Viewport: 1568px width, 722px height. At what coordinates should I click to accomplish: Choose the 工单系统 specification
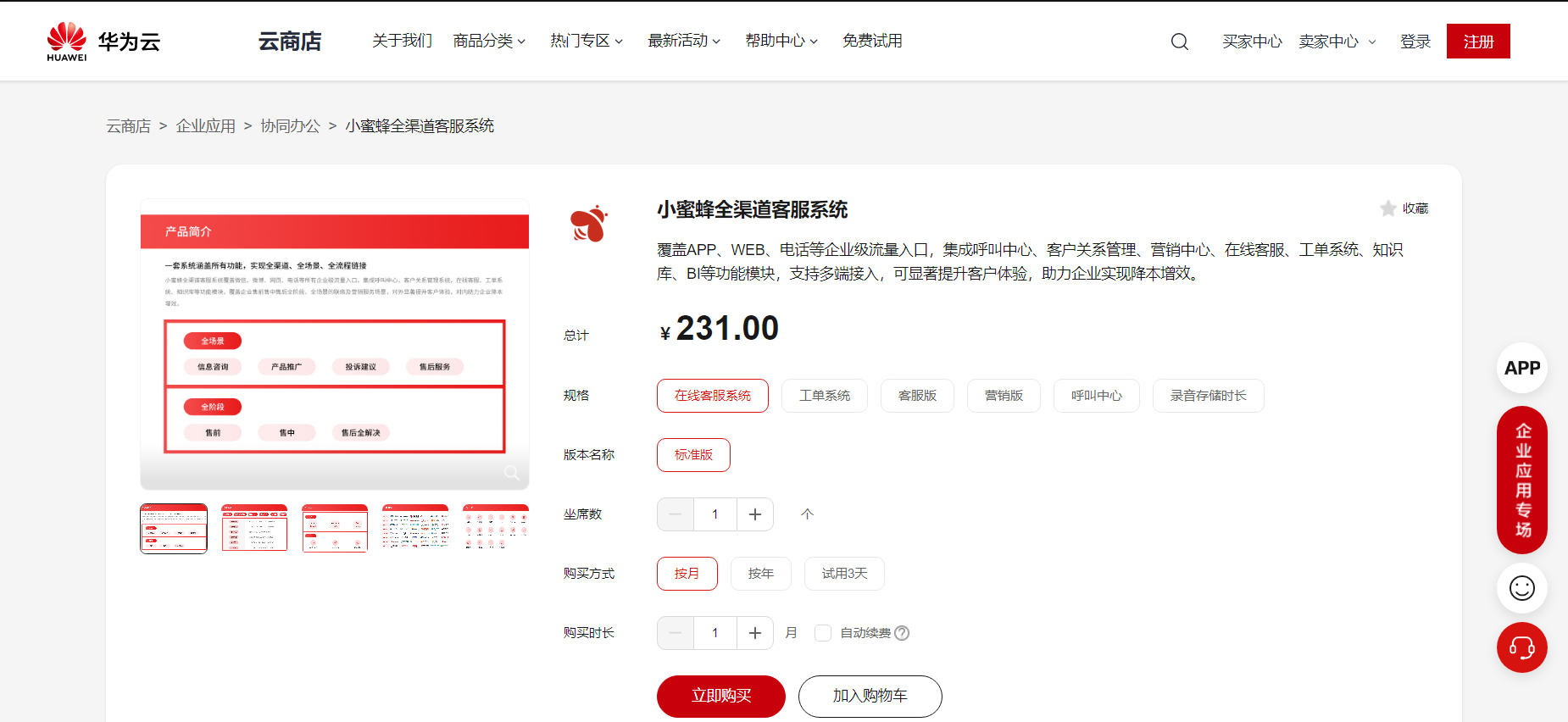tap(824, 396)
